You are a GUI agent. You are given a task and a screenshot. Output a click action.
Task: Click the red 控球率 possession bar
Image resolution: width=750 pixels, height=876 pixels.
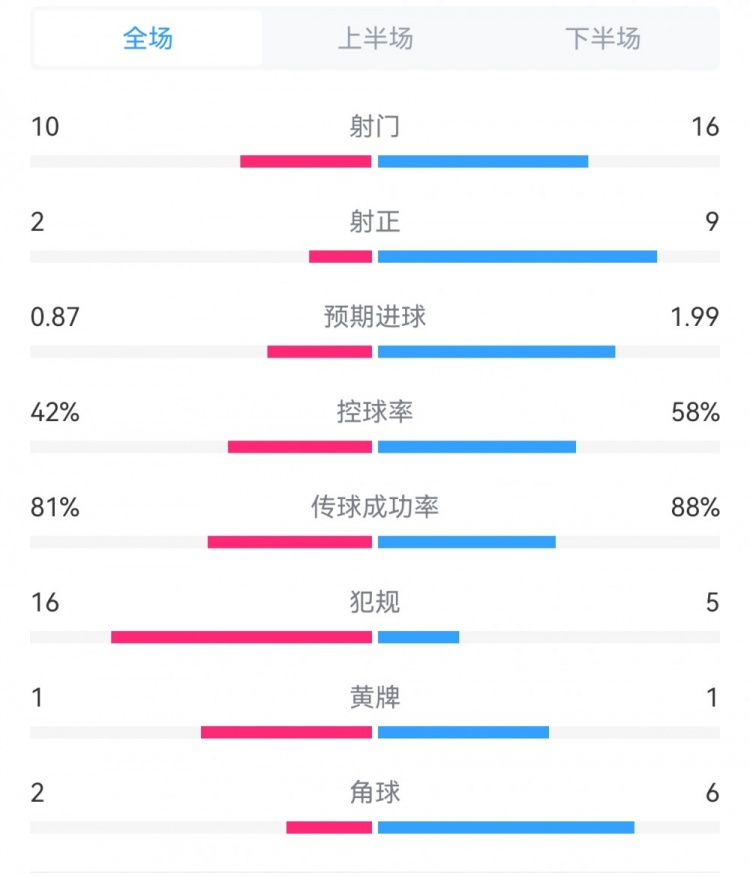(300, 447)
